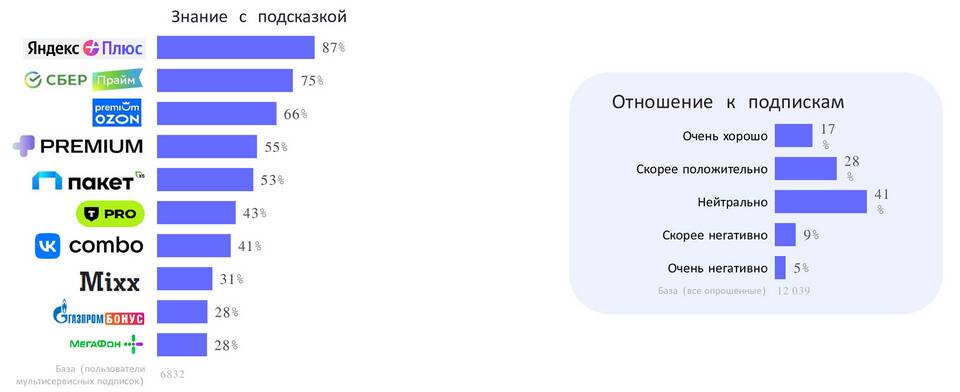Viewport: 960px width, 392px height.
Task: Click the Очень негативно 5% bar
Action: (781, 268)
